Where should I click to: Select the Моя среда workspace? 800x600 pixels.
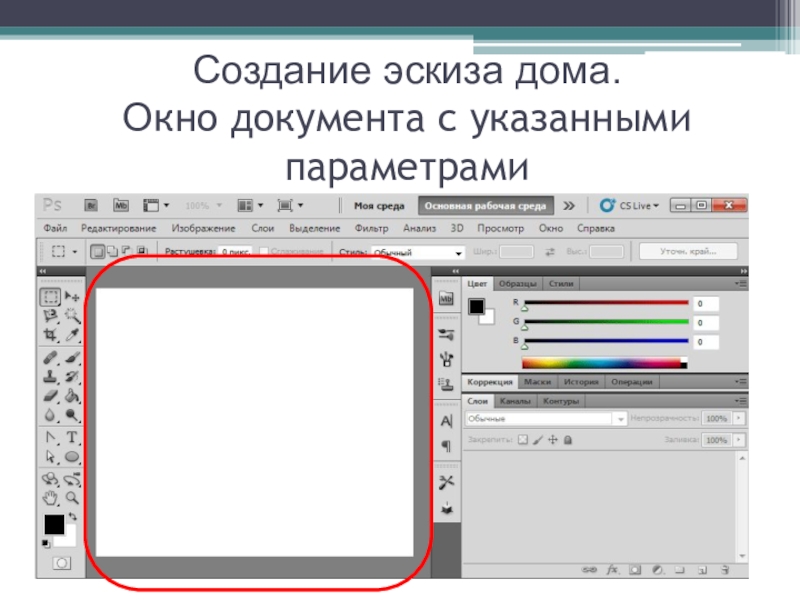pos(379,206)
